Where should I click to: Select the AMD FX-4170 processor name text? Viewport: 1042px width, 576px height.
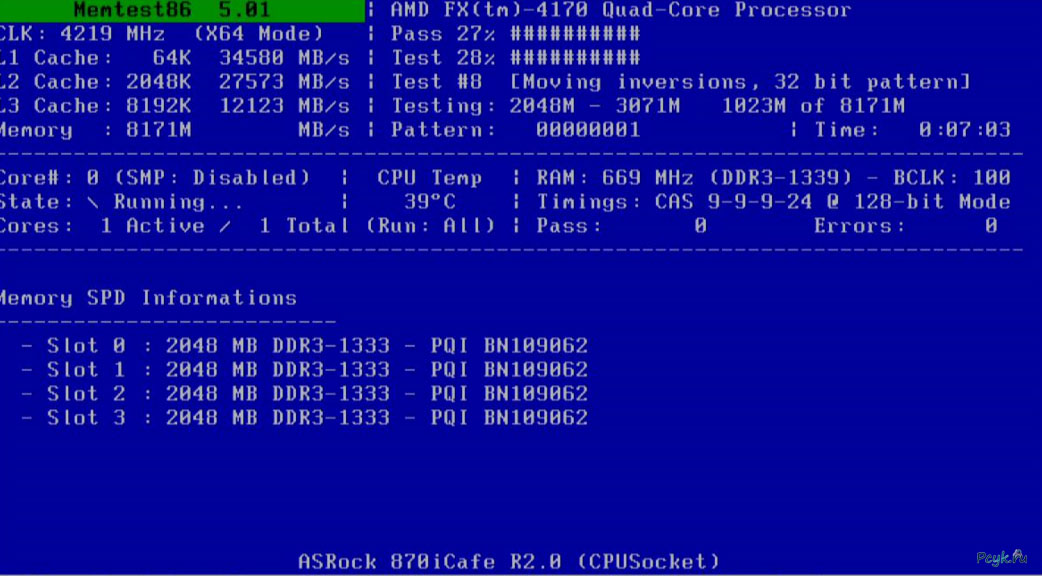pos(620,11)
